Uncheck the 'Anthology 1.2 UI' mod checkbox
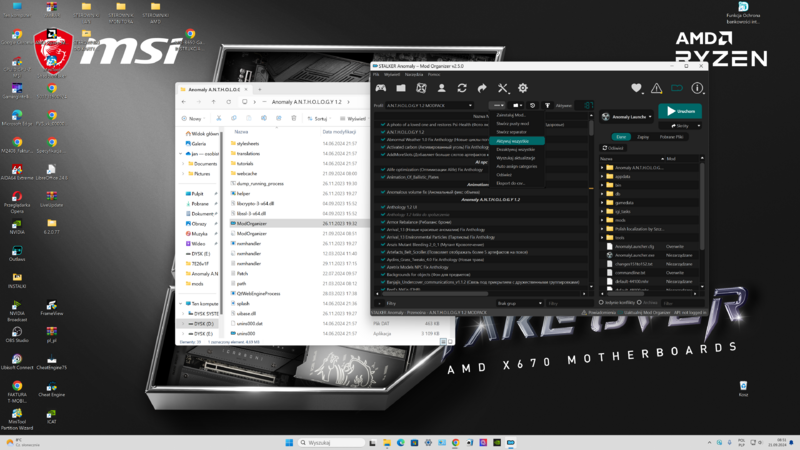 [x=381, y=207]
